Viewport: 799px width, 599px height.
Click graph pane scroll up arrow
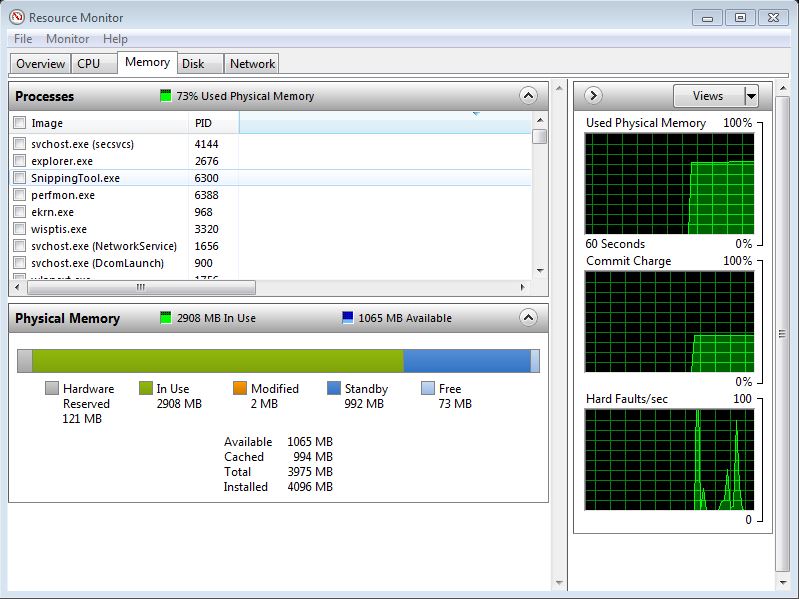pyautogui.click(x=783, y=89)
